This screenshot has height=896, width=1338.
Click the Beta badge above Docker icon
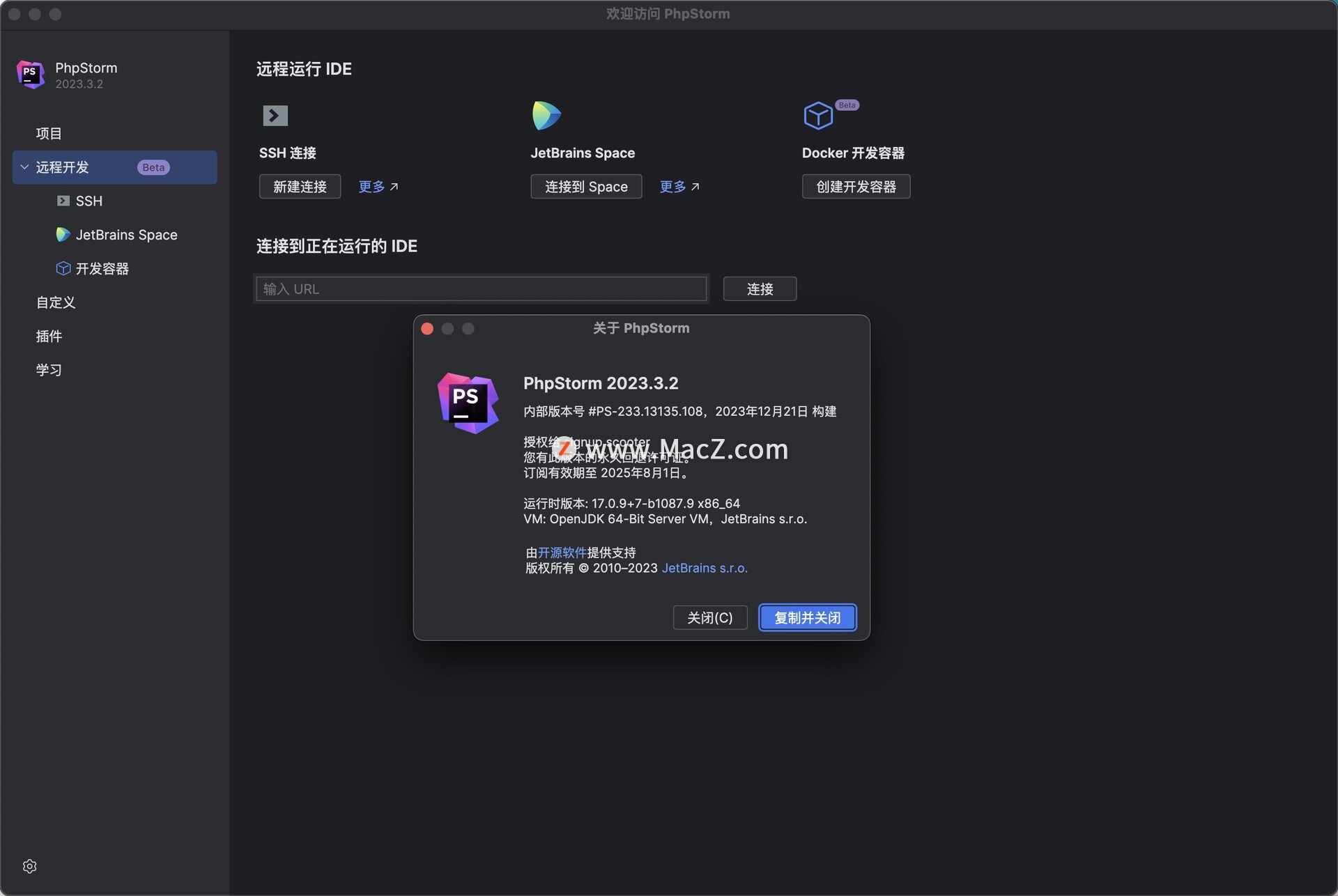click(x=847, y=105)
